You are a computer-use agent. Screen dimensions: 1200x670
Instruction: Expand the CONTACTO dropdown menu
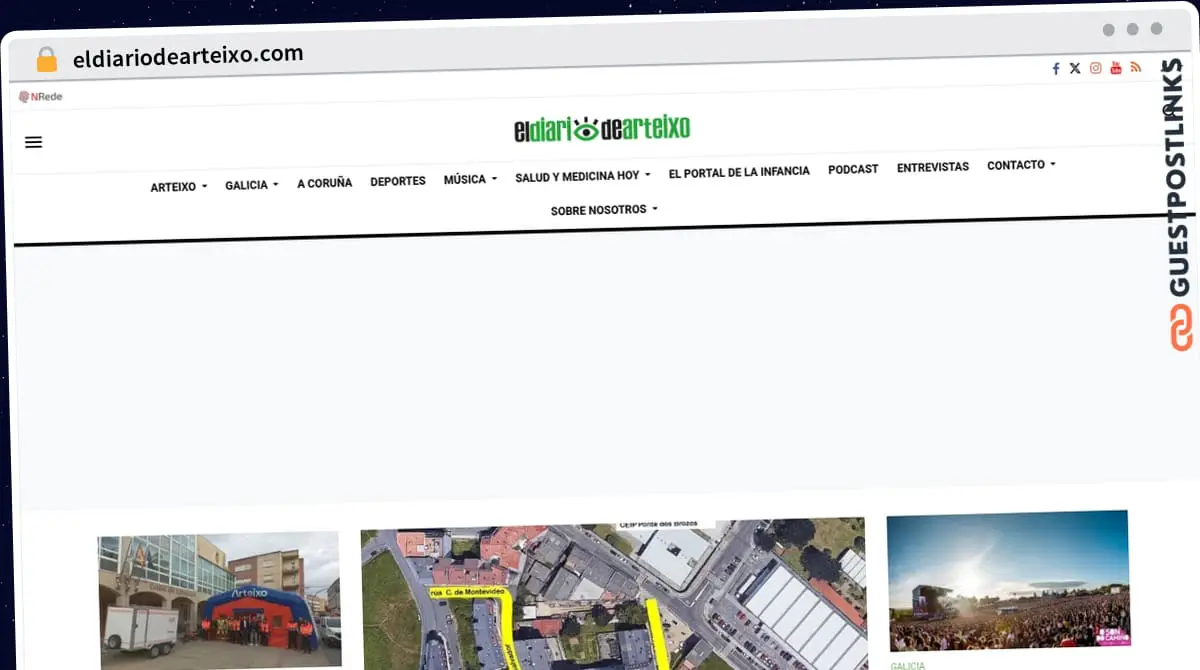point(1021,165)
